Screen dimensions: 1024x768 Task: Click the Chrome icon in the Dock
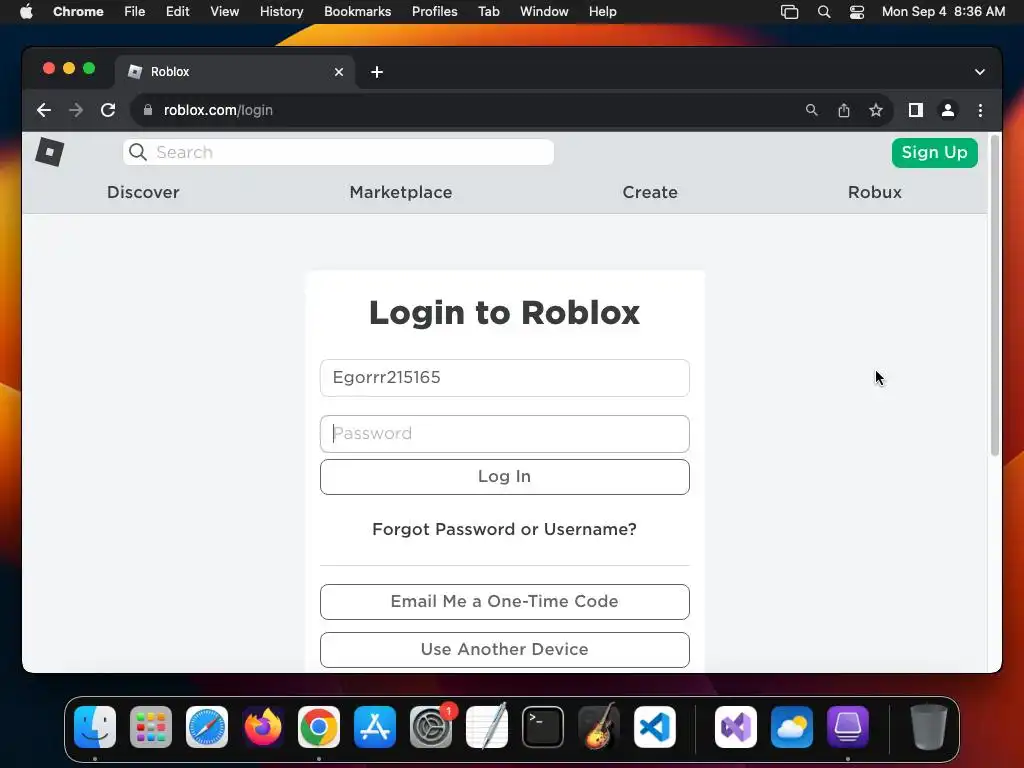319,727
